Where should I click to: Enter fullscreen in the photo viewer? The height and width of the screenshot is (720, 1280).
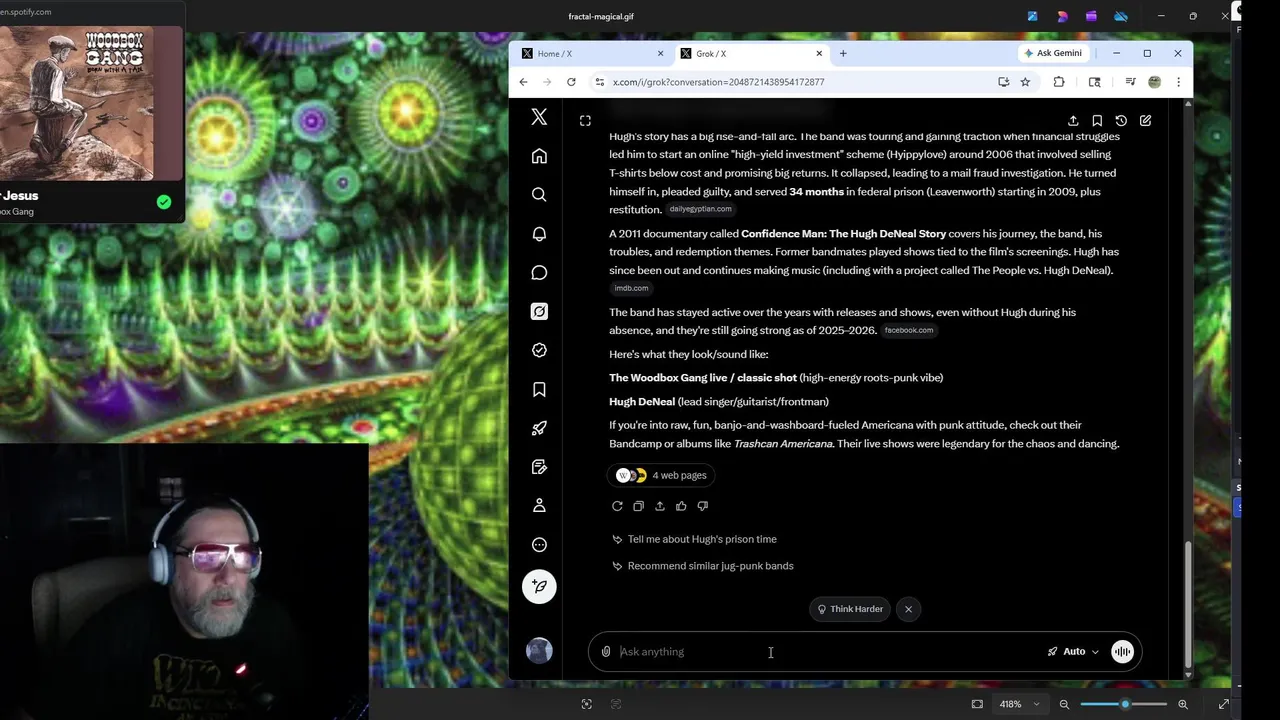[x=1224, y=704]
